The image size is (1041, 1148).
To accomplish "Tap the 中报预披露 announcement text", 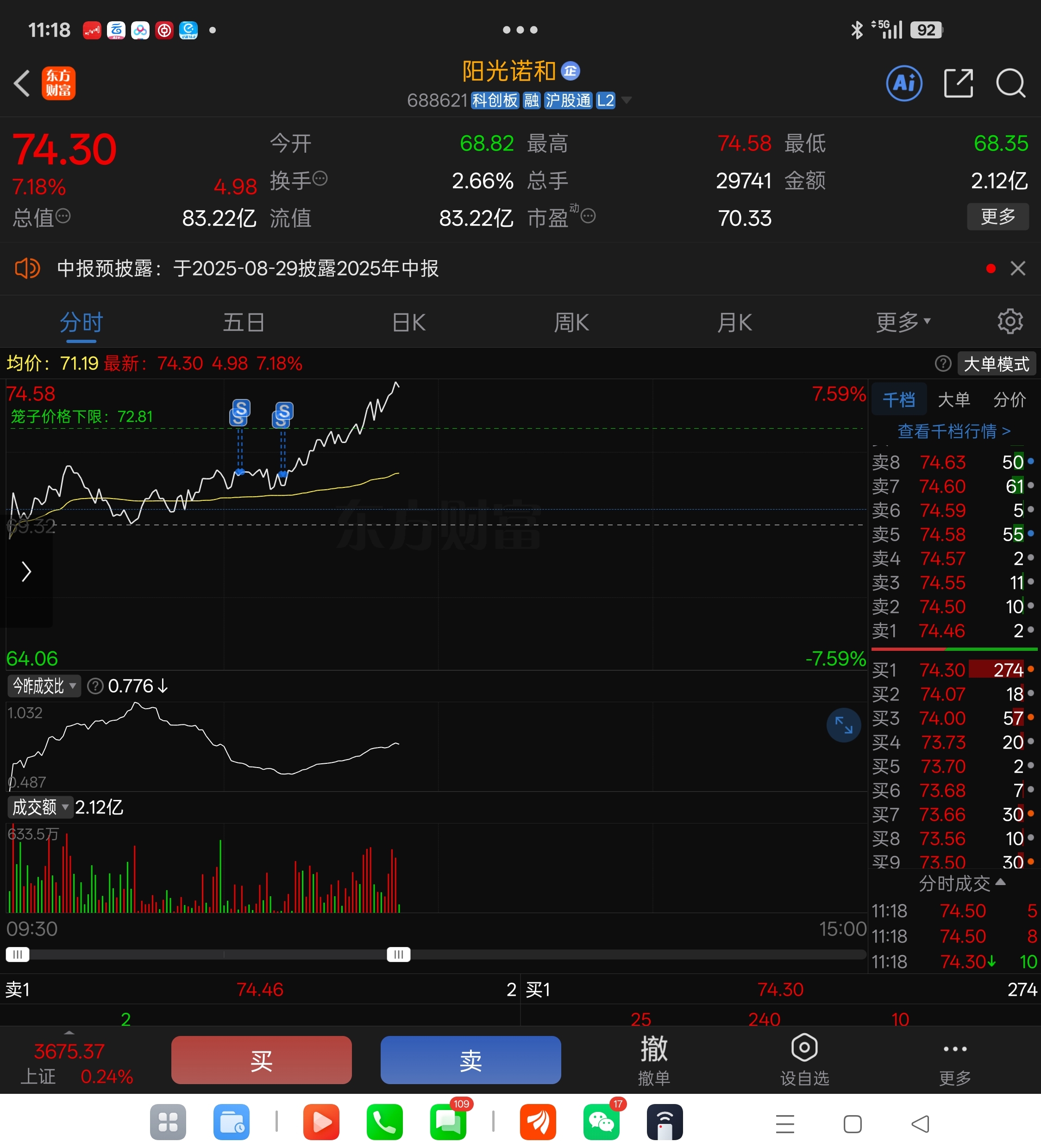I will pyautogui.click(x=248, y=268).
